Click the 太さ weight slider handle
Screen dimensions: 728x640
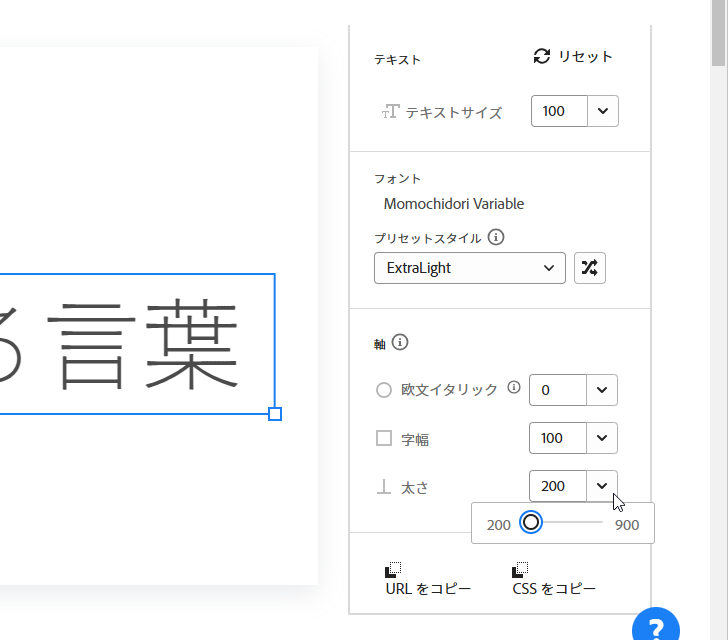(x=531, y=522)
